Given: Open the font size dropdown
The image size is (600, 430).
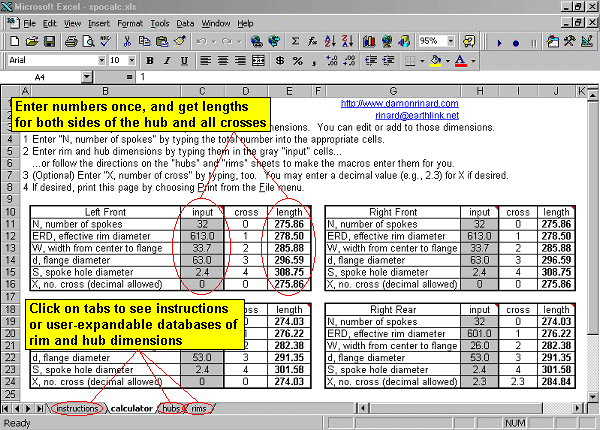Looking at the screenshot, I should [x=132, y=60].
